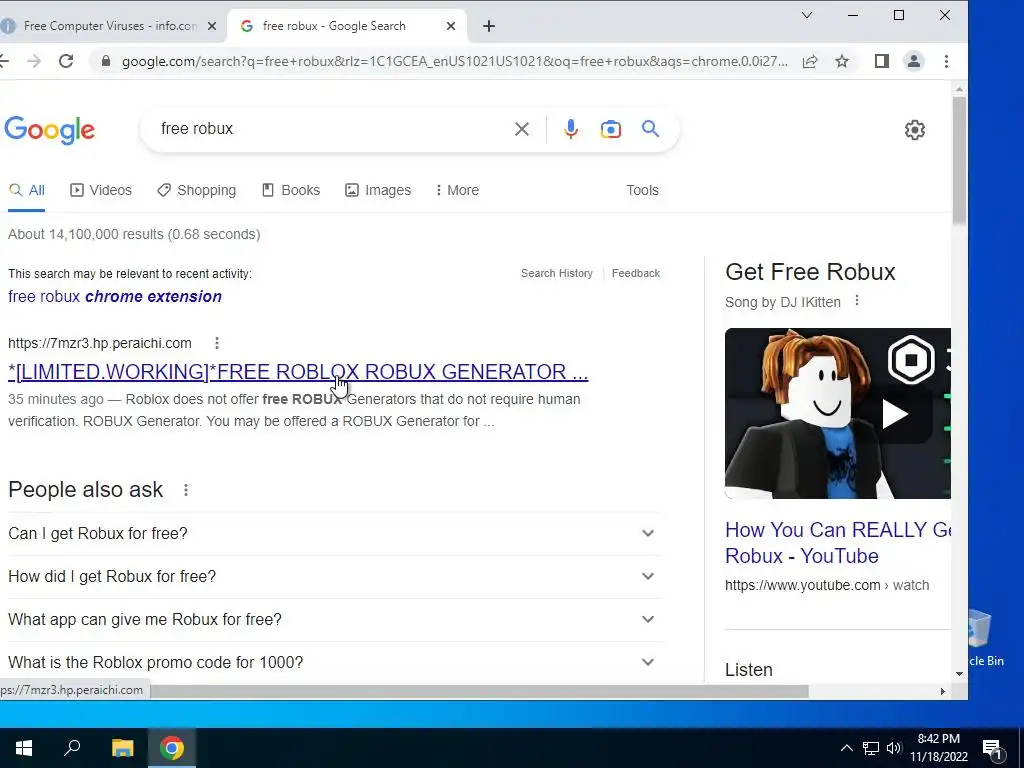Click the Feedback link

click(635, 273)
